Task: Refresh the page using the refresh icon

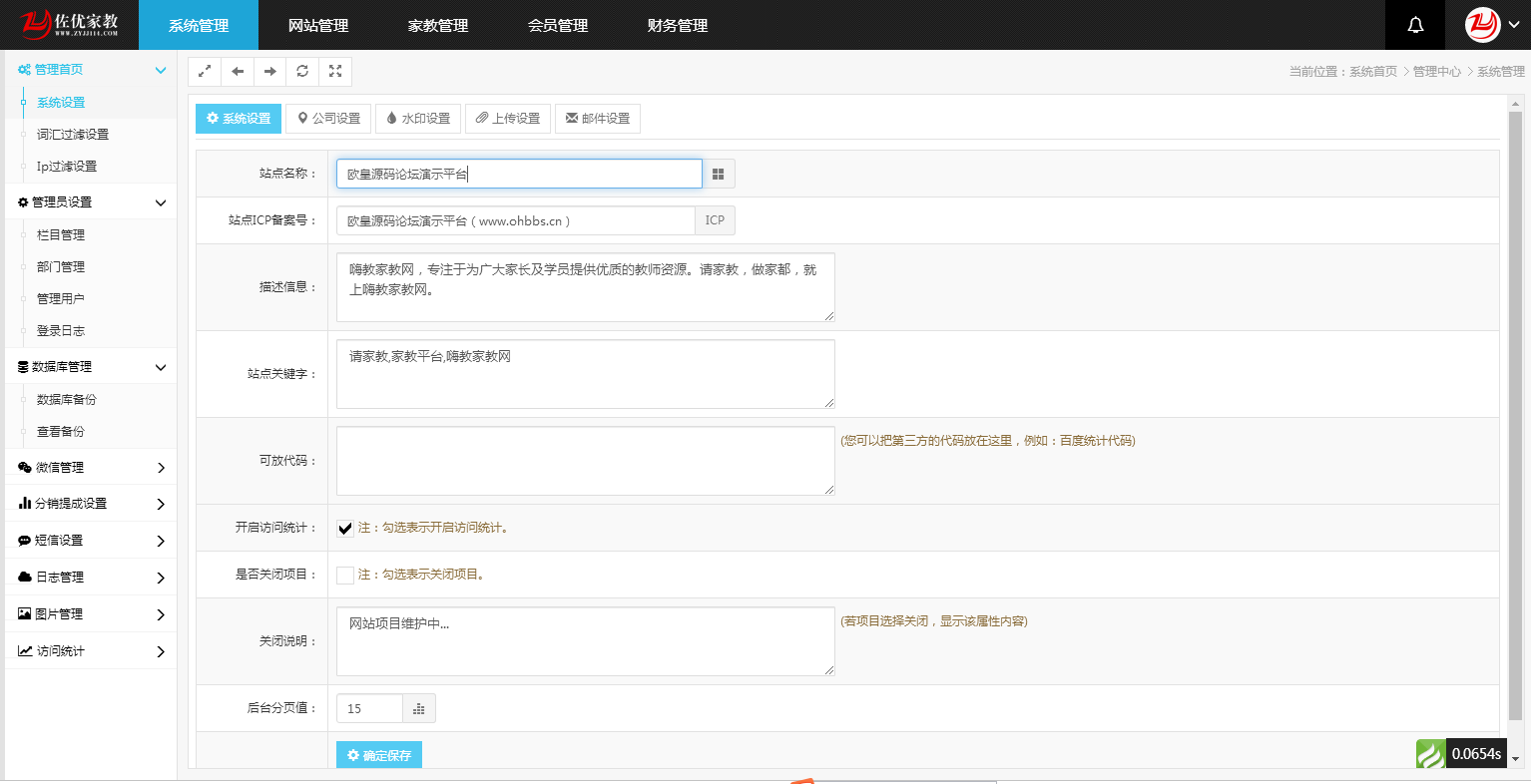Action: pos(302,71)
